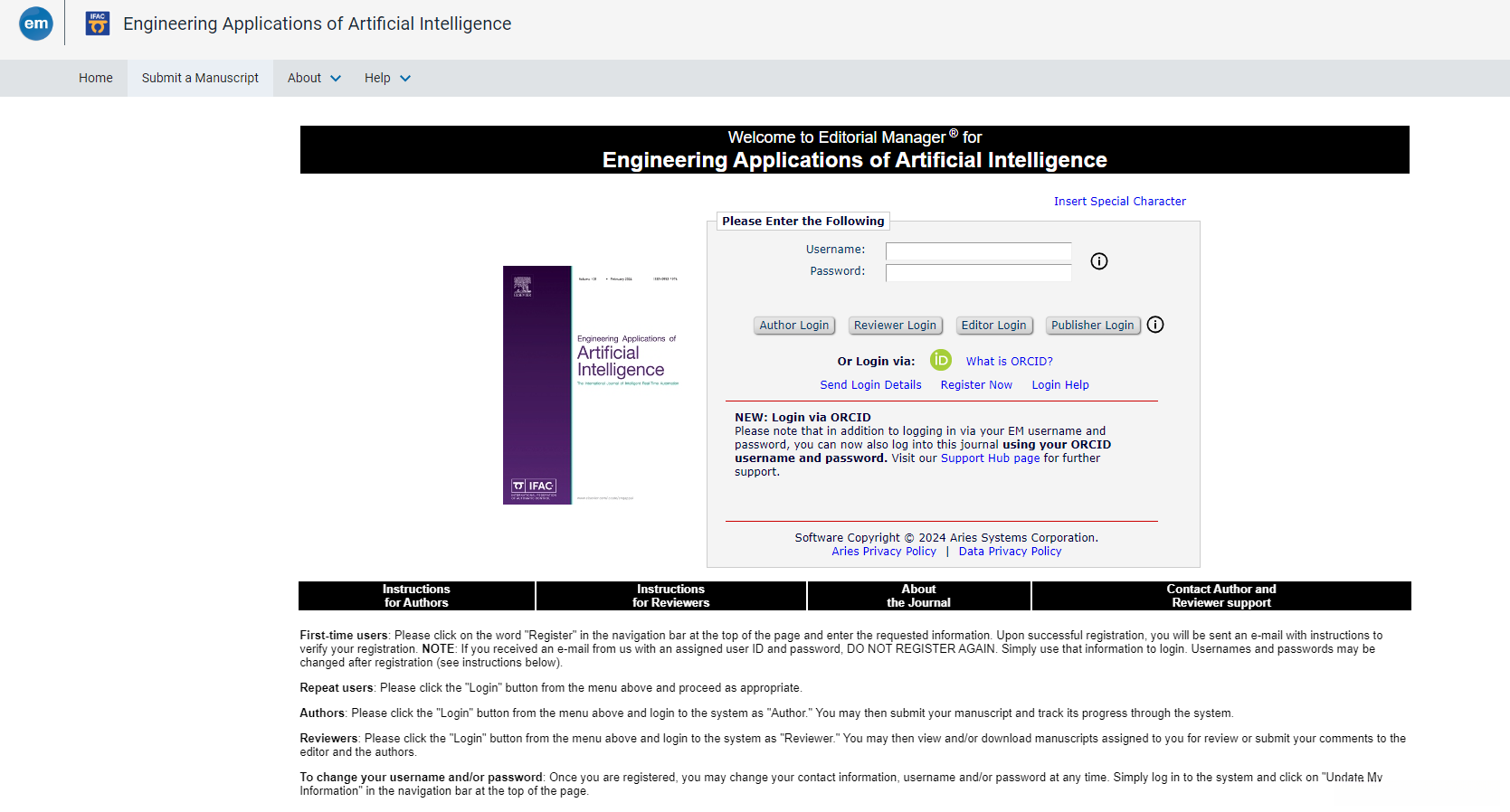Open the Insert Special Character link
The width and height of the screenshot is (1510, 812).
click(1119, 202)
